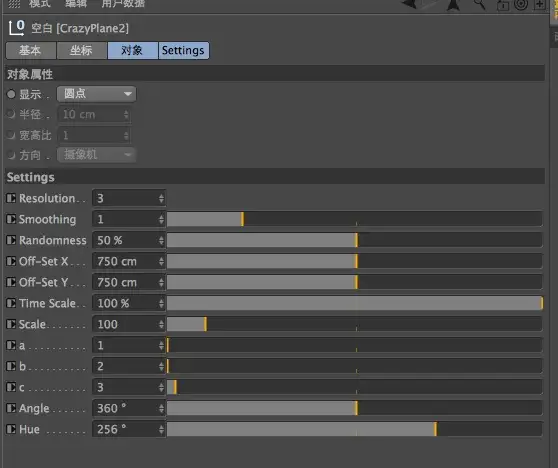This screenshot has width=558, height=468.
Task: Click the keyframe icon next to Off-Set Y
Action: 11,282
